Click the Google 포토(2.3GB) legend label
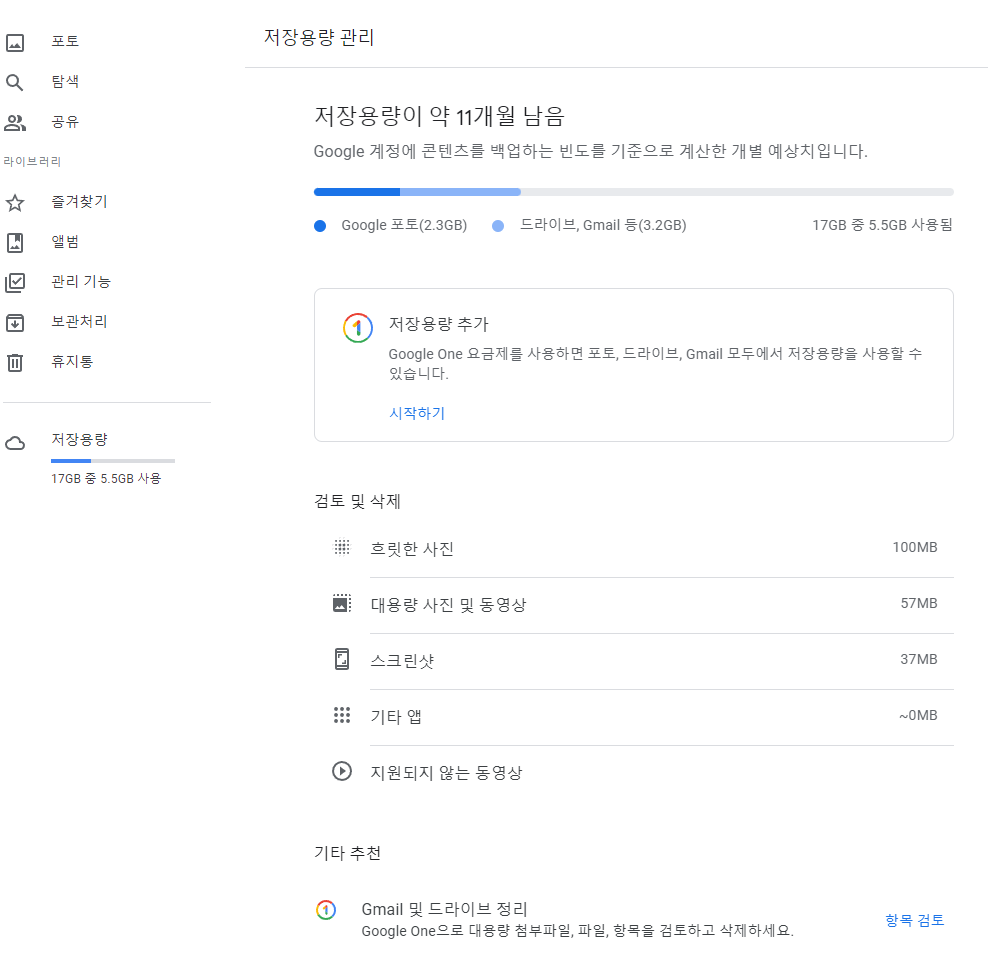The height and width of the screenshot is (958, 988). tap(404, 225)
